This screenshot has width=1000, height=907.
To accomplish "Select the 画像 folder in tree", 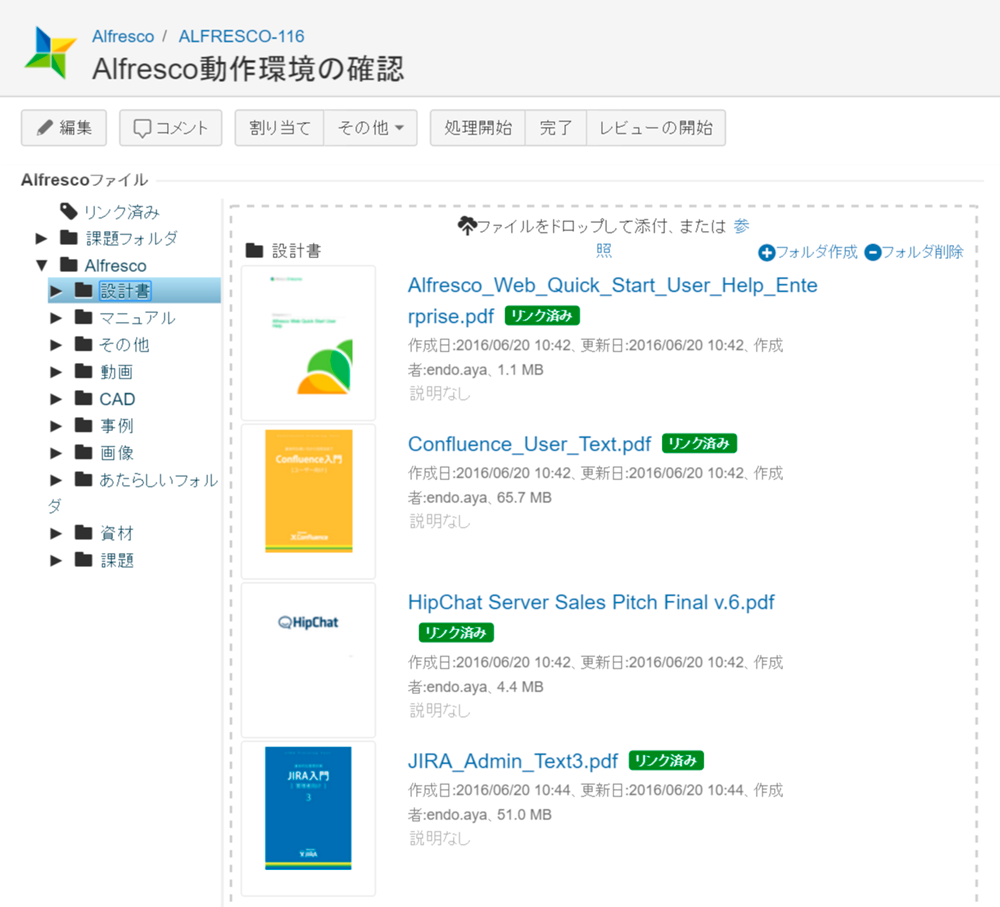I will click(117, 453).
